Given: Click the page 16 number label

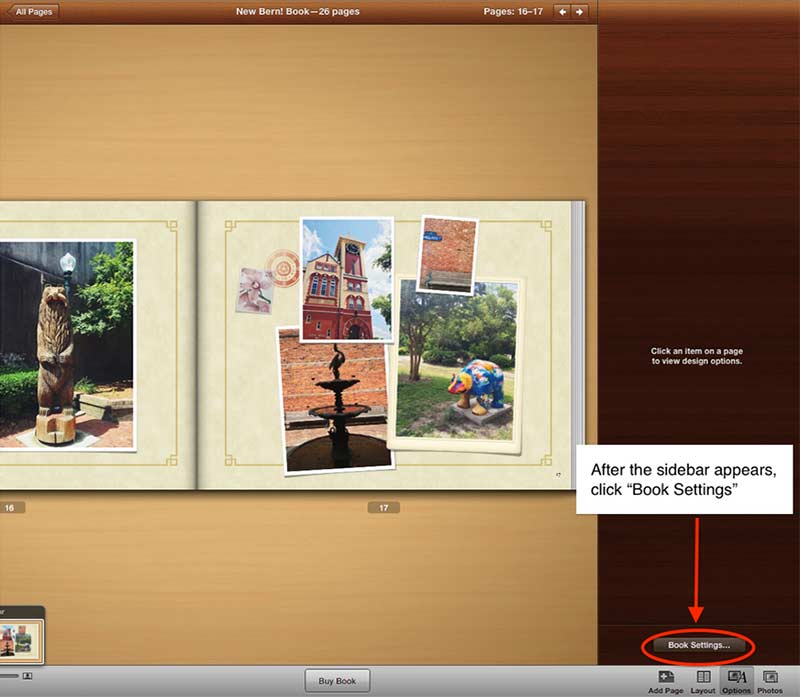Looking at the screenshot, I should coord(11,508).
